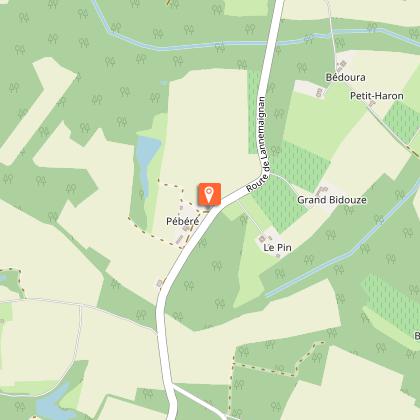Click the vineyard patch below Petit-Haron
This screenshot has height=420, width=420.
(x=402, y=122)
